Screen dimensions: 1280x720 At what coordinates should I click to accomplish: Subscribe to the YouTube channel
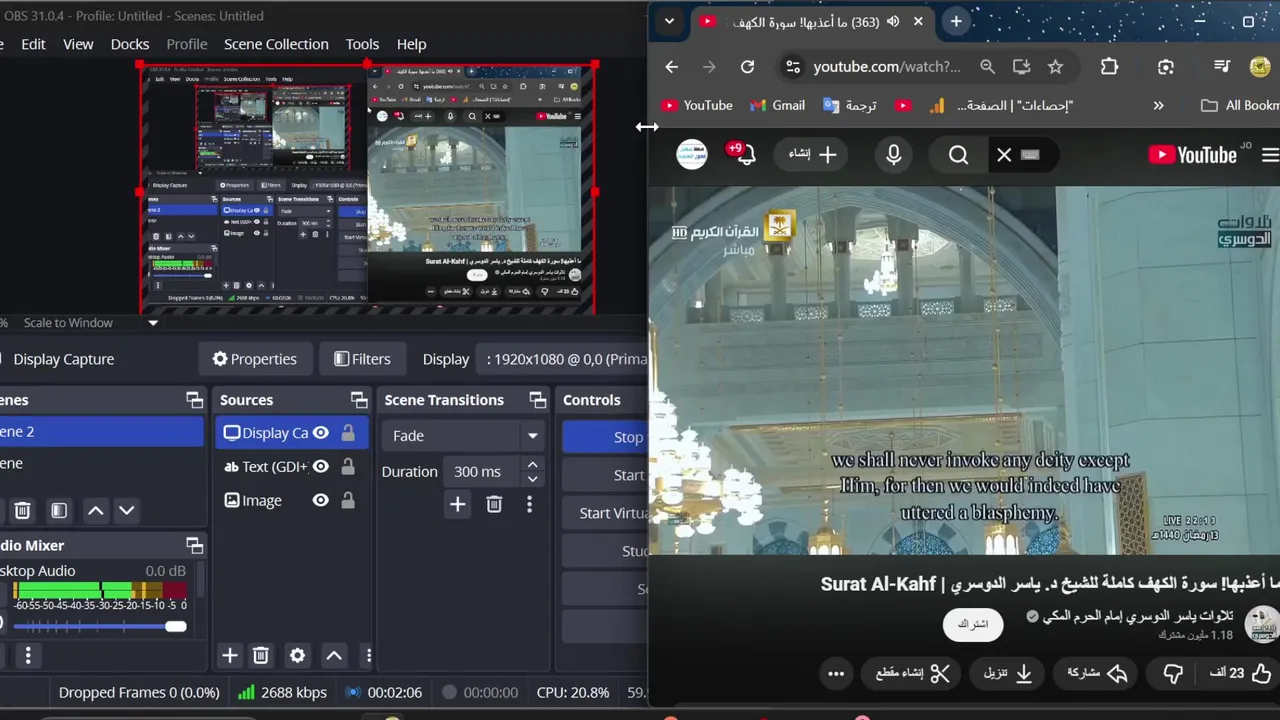click(x=973, y=624)
